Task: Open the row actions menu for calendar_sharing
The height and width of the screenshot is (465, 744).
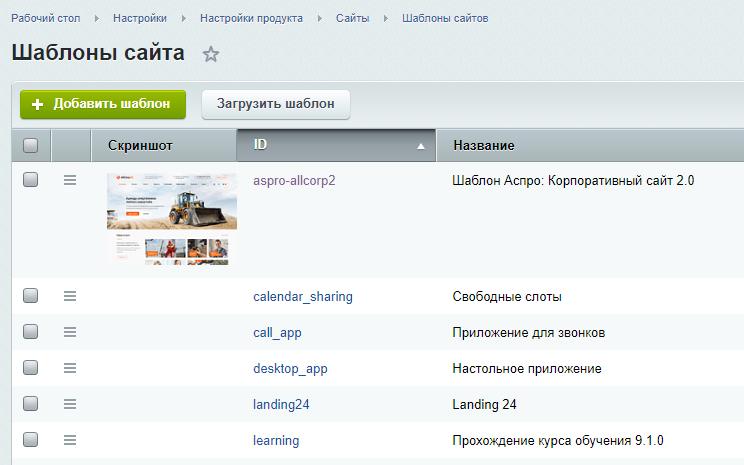Action: 70,296
